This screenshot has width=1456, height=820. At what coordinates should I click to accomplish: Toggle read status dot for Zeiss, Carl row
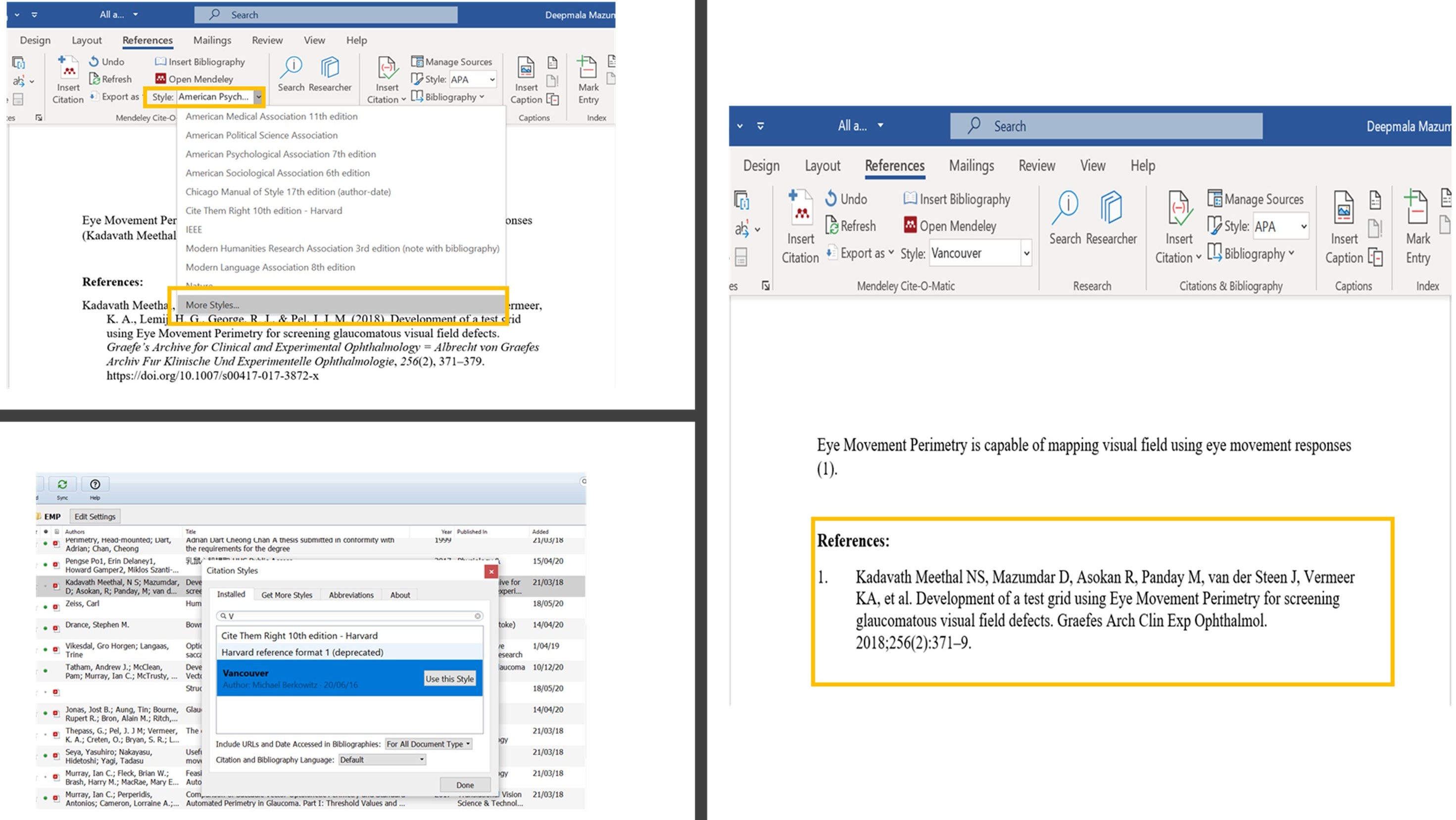(x=45, y=607)
